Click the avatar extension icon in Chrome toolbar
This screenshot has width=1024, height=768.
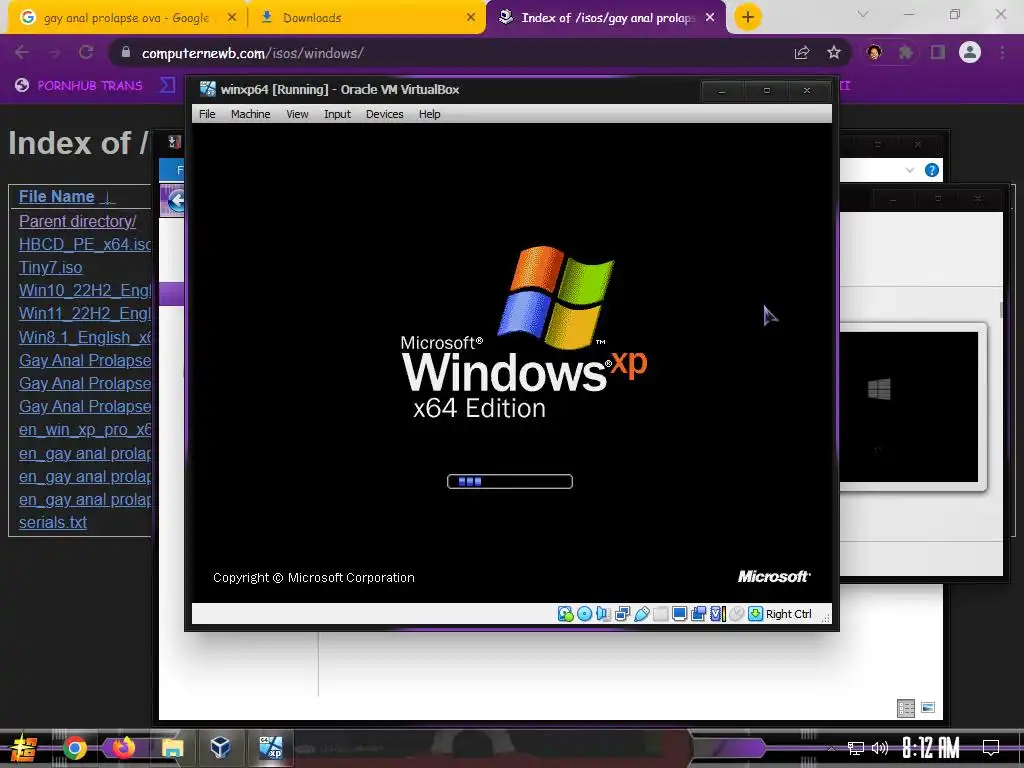coord(874,53)
